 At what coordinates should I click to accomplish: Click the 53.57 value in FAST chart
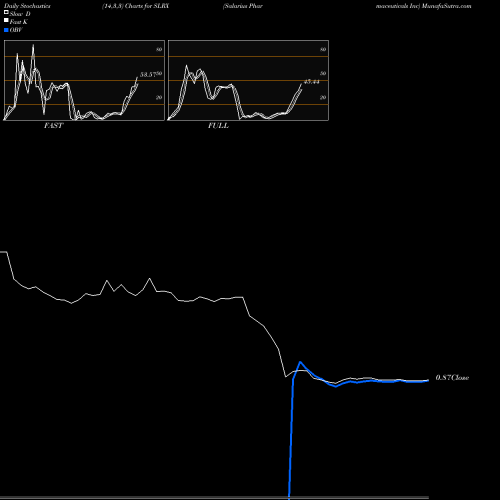pyautogui.click(x=148, y=75)
